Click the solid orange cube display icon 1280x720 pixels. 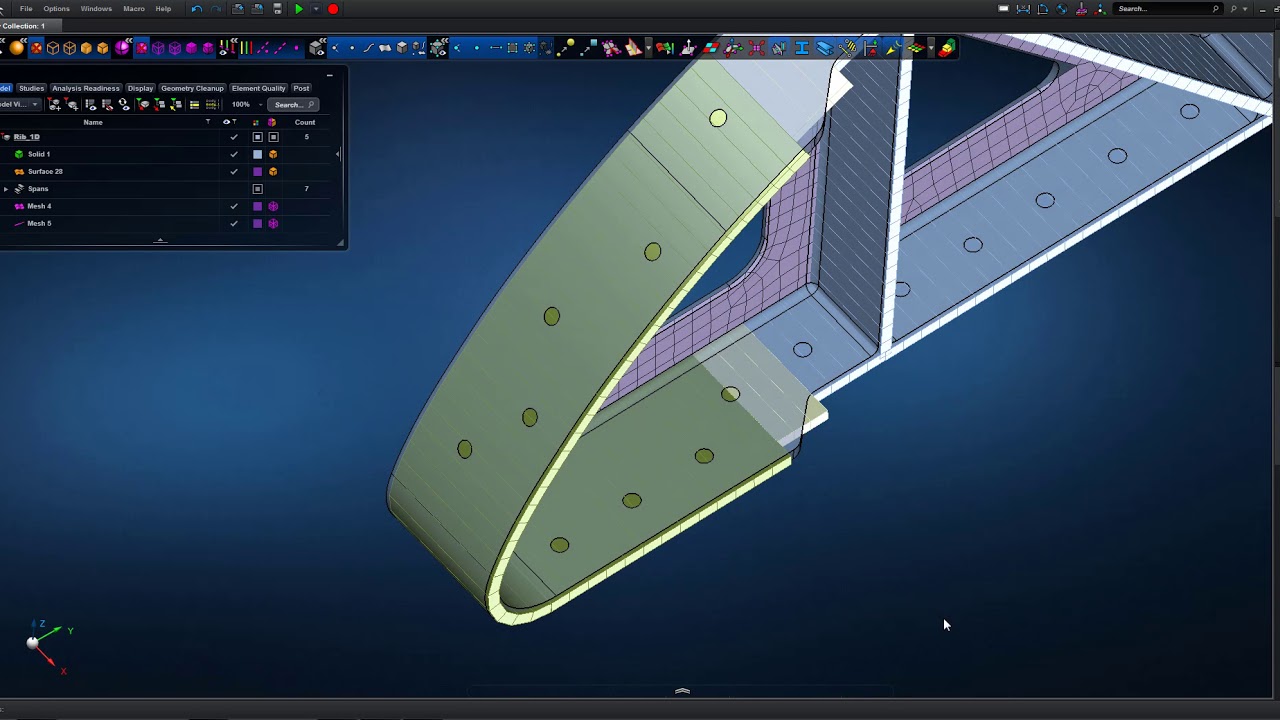pos(86,48)
